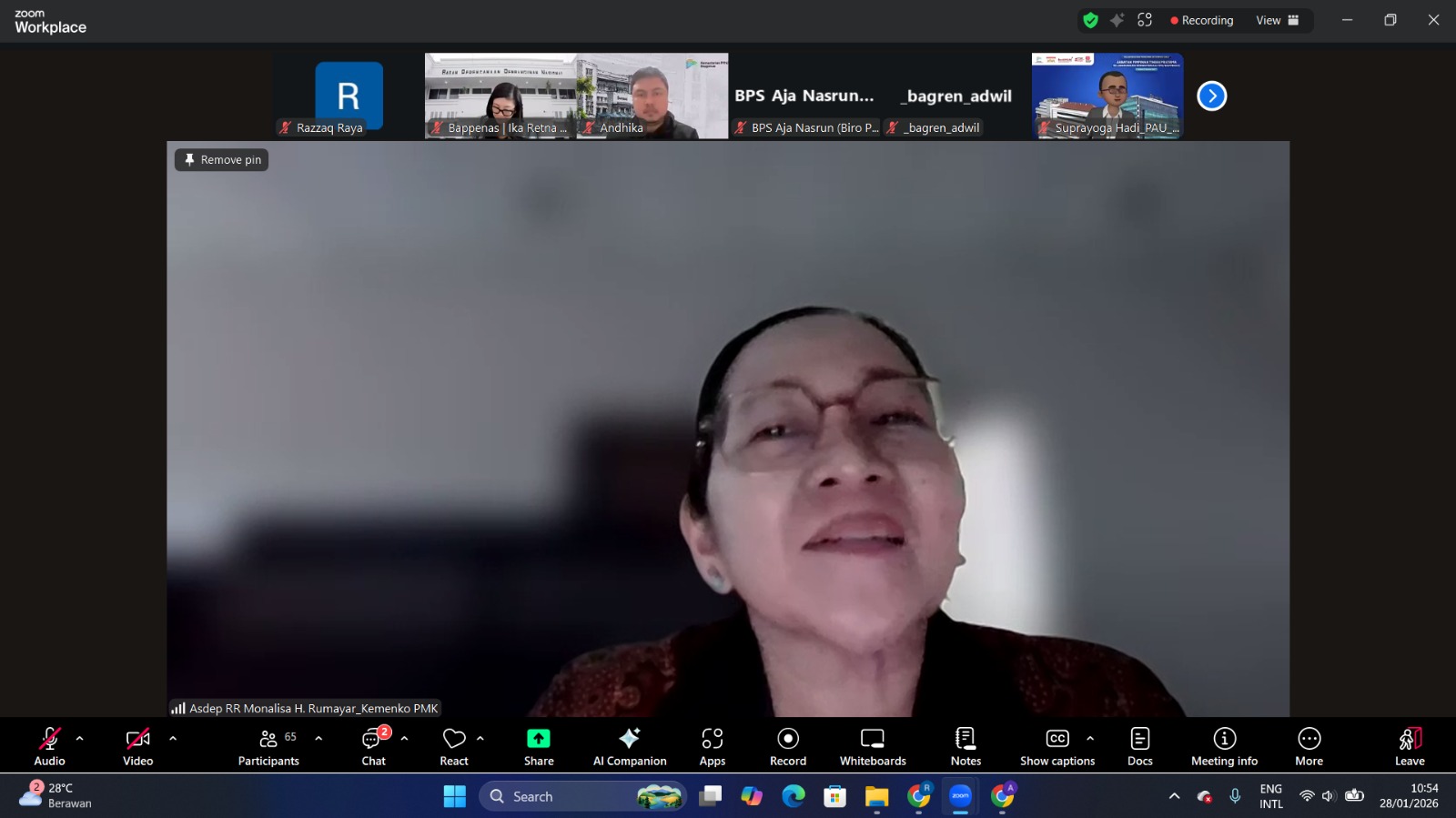Expand the Participants options arrow
1456x818 pixels.
318,739
